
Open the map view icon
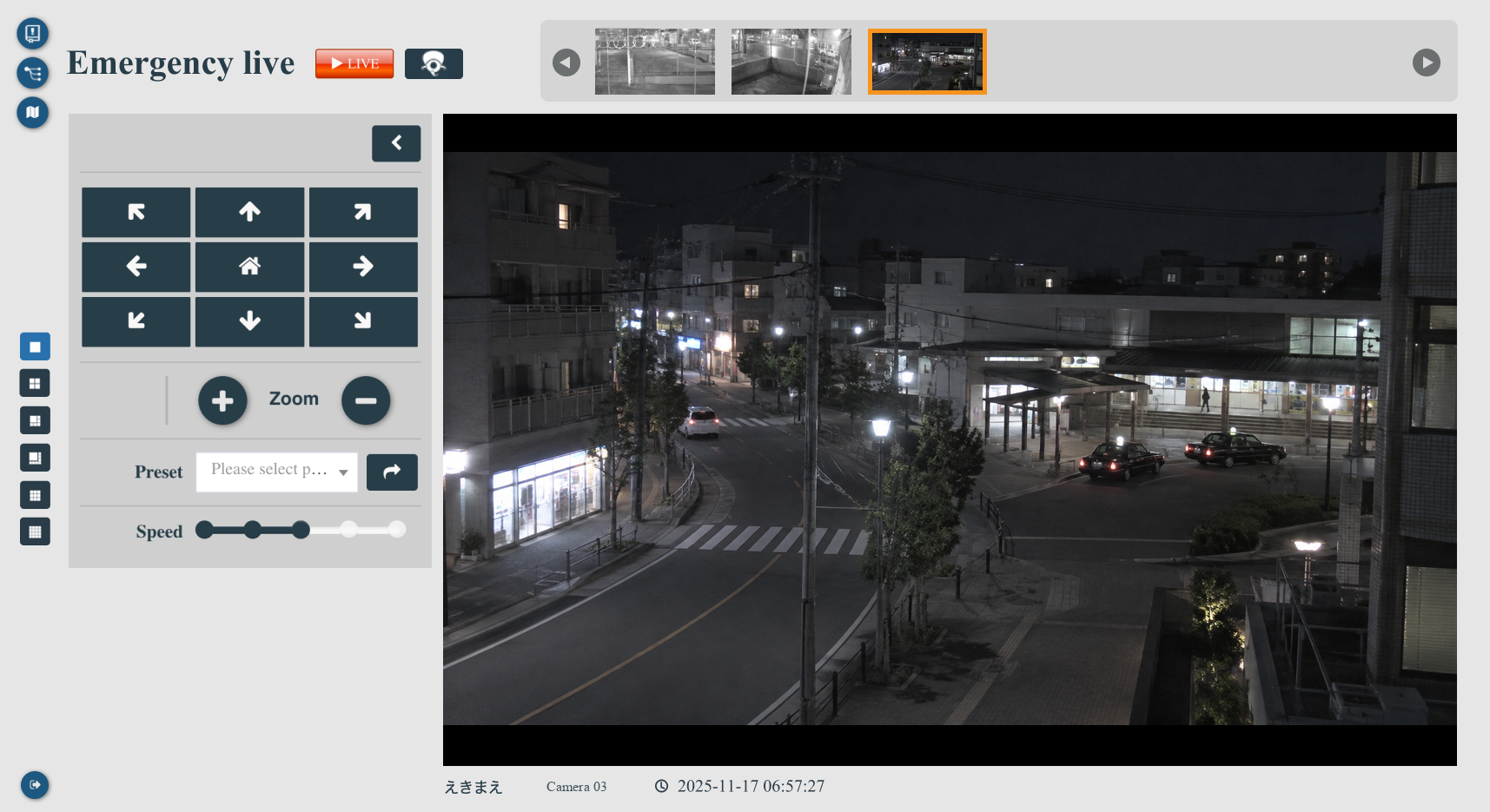(32, 112)
